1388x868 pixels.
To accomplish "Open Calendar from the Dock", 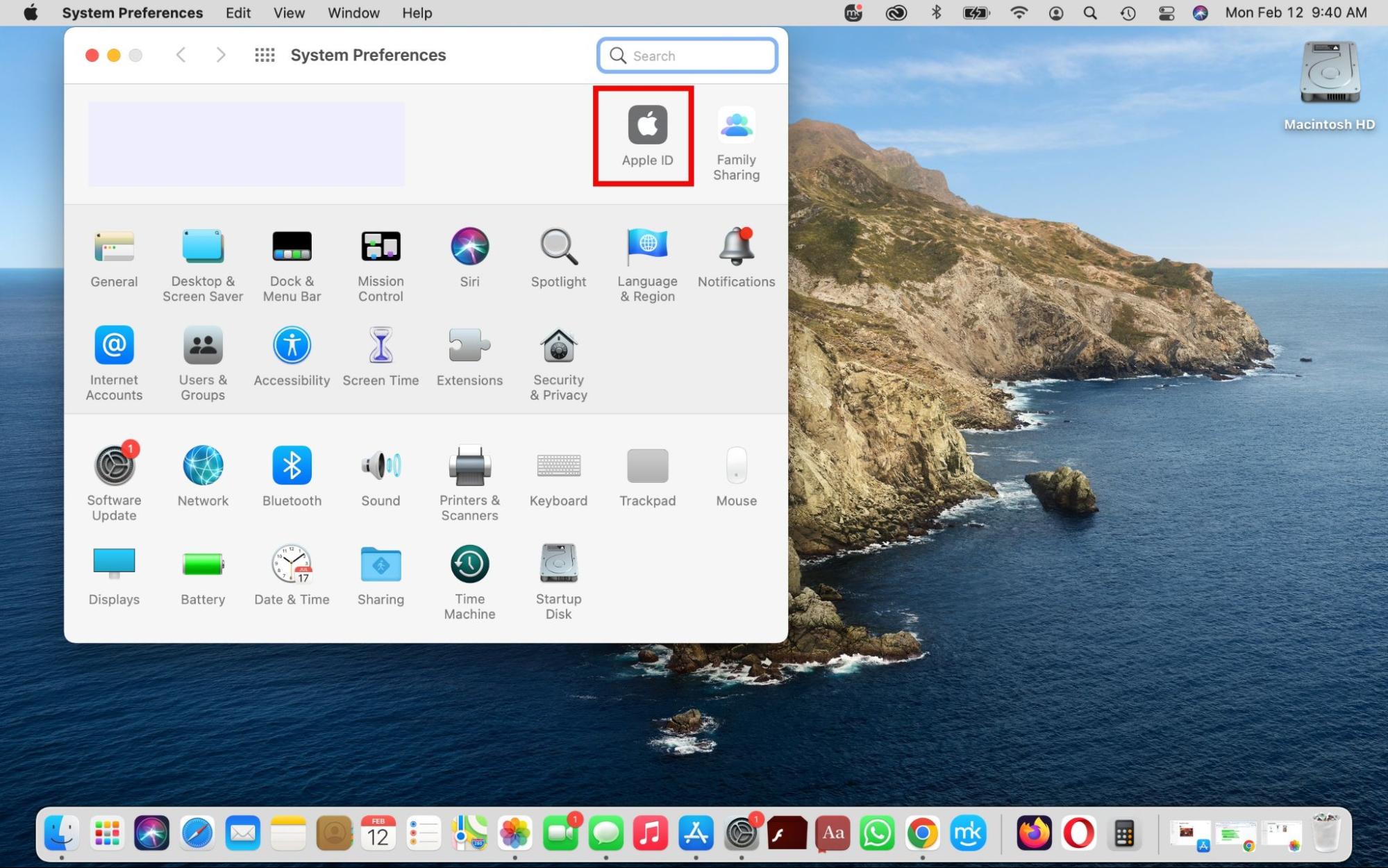I will click(x=378, y=833).
